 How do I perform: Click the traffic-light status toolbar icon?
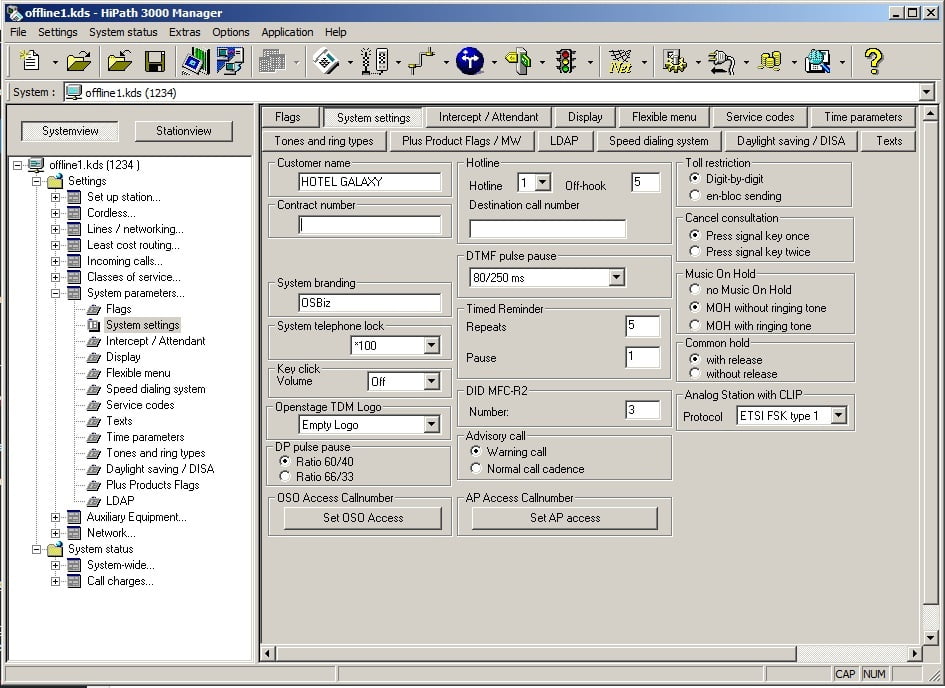click(567, 61)
